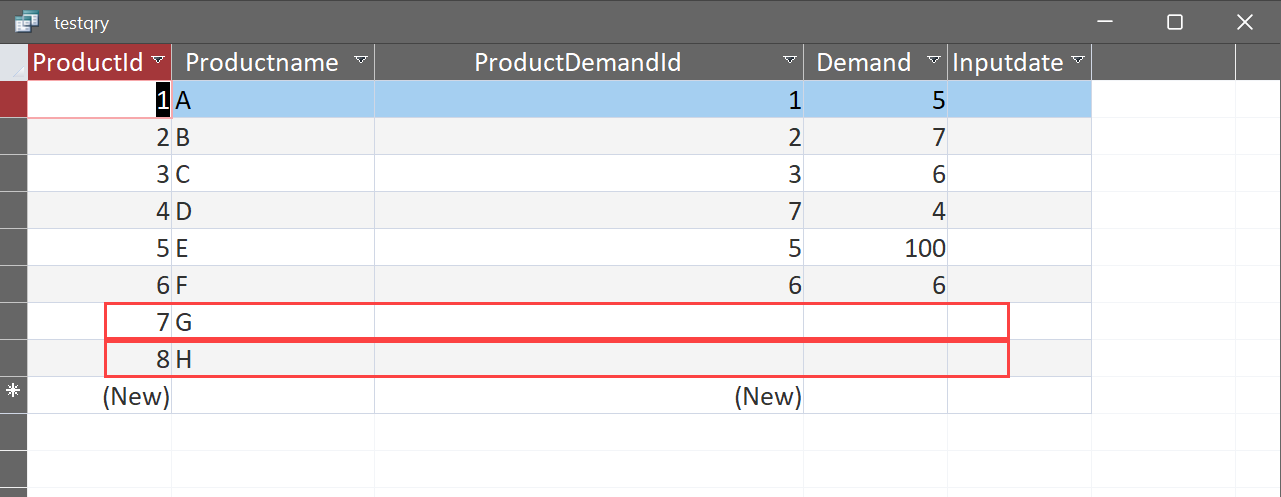The width and height of the screenshot is (1281, 497).
Task: Click the new record asterisk row selector
Action: tap(13, 395)
